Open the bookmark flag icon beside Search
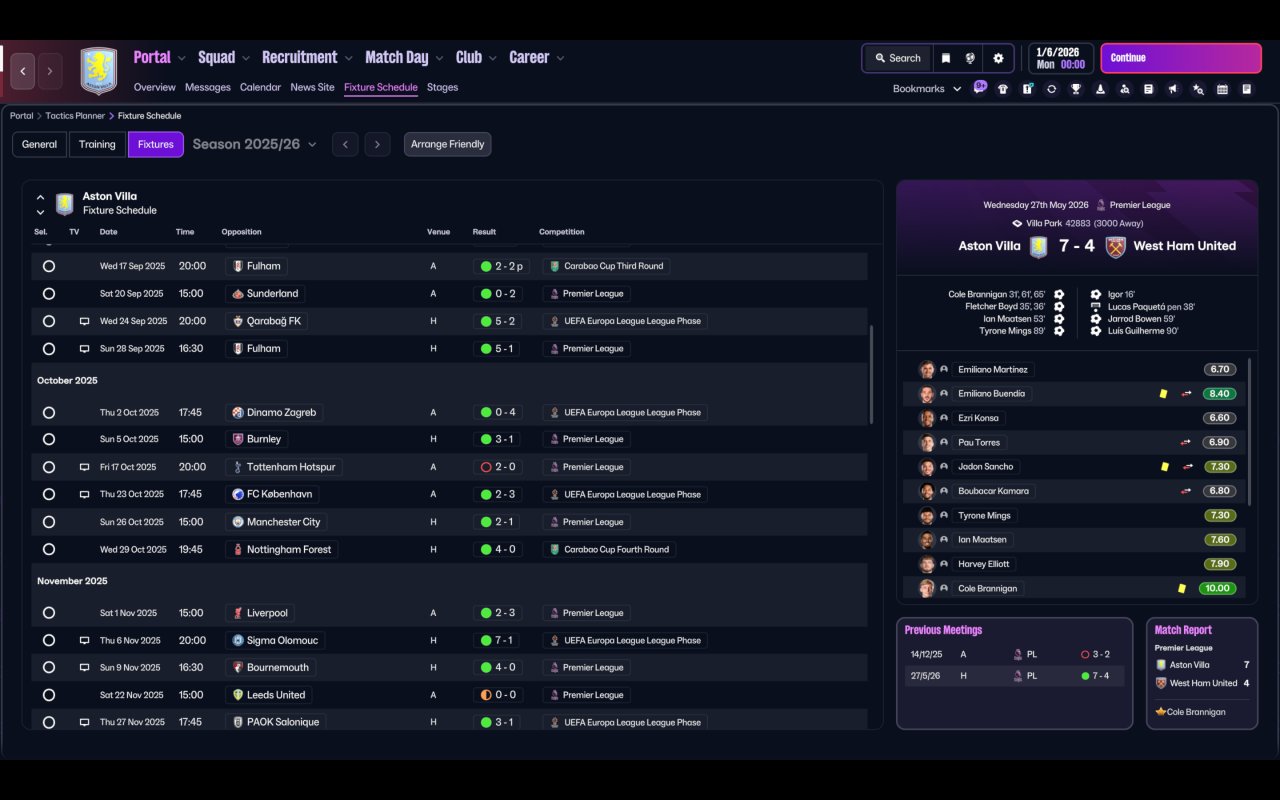1280x800 pixels. pyautogui.click(x=945, y=58)
